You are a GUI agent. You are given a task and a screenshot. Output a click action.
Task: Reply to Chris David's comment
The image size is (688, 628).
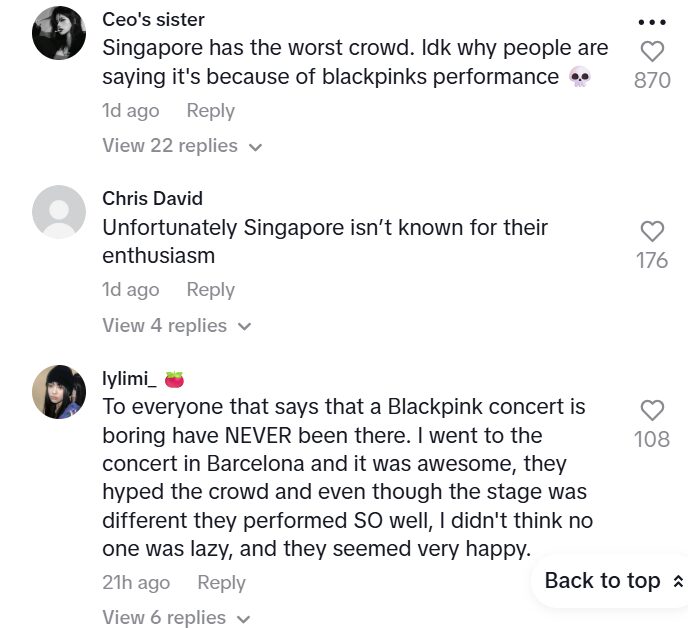(210, 290)
